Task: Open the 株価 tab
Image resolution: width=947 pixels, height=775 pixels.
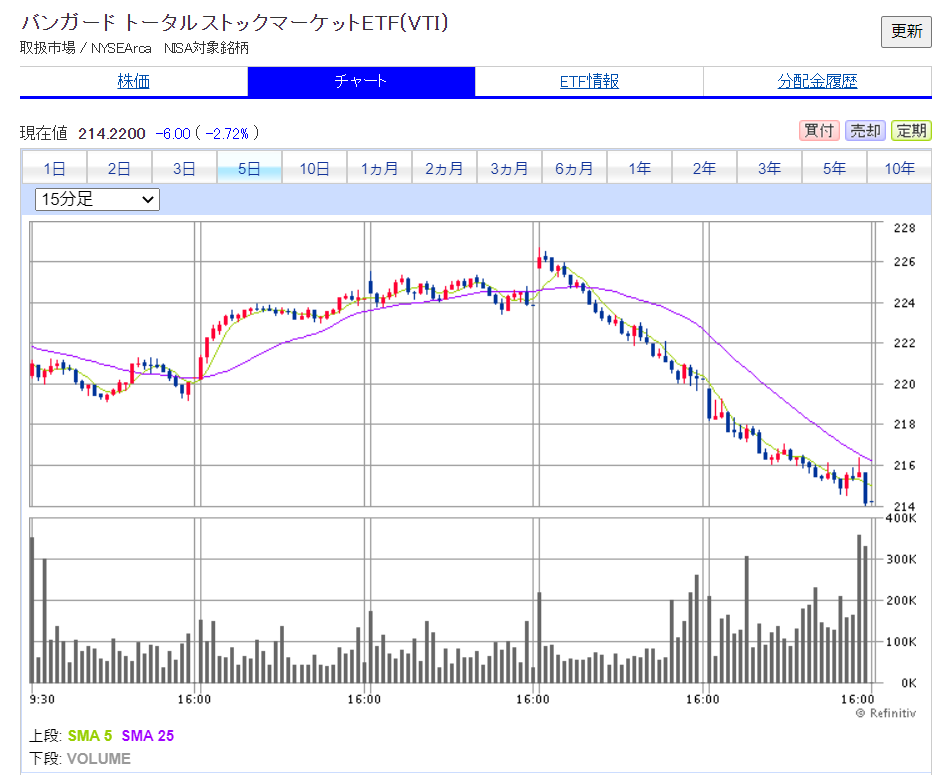Action: 133,81
